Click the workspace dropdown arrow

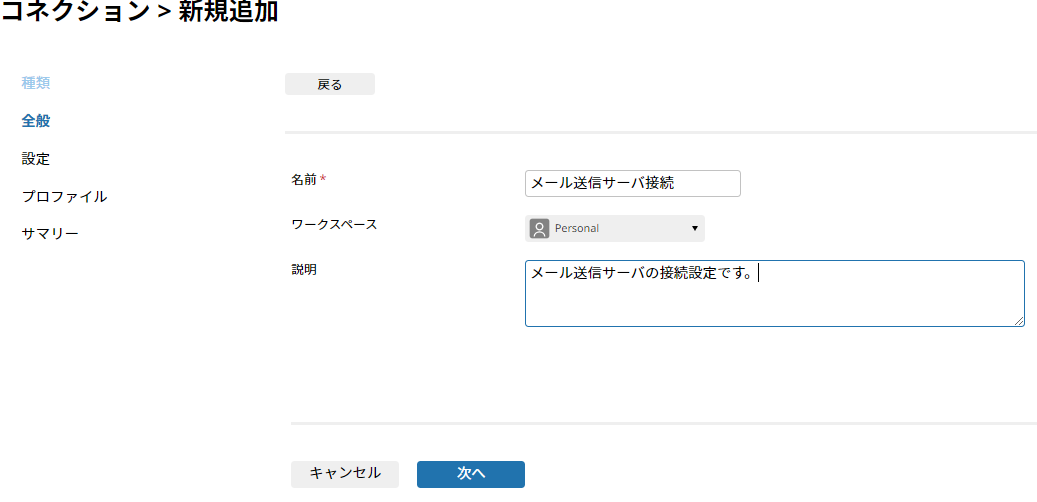tap(694, 228)
